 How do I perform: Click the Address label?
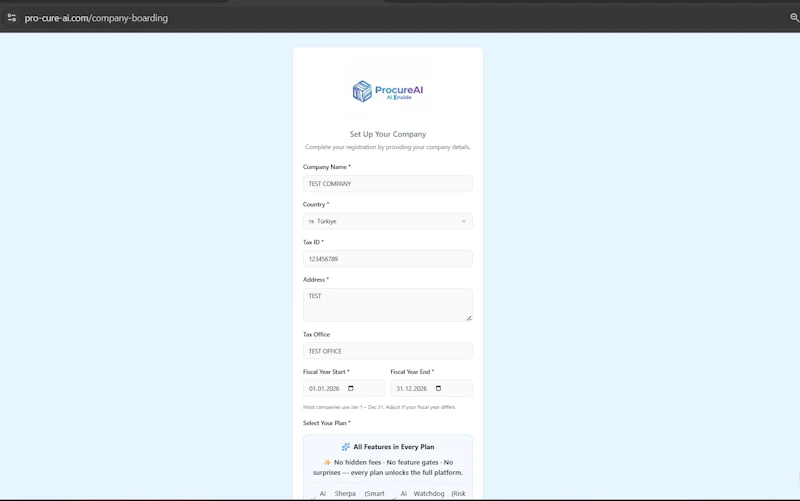coord(316,280)
